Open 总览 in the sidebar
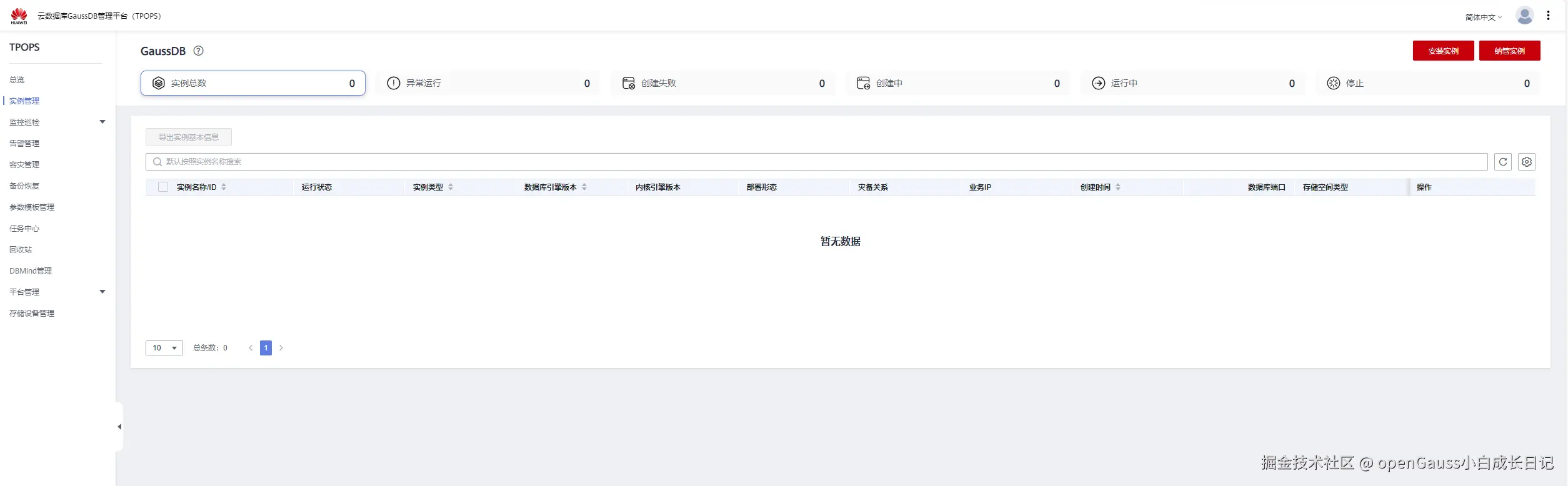 (x=17, y=79)
